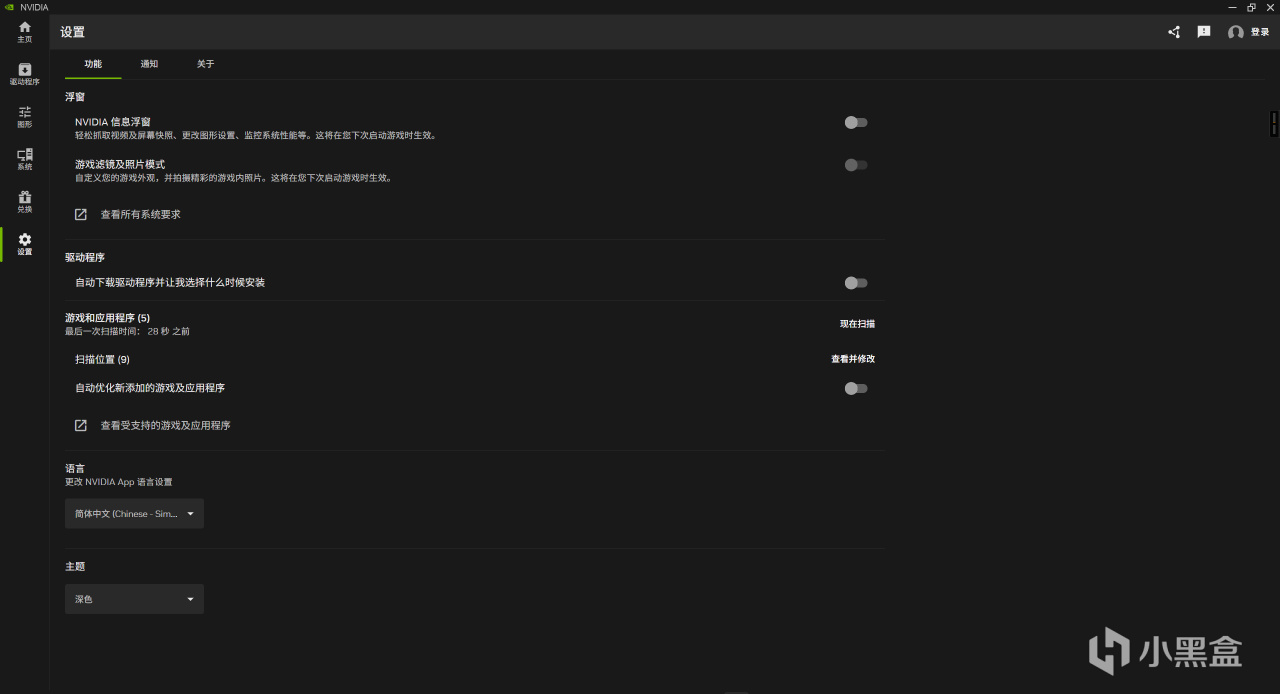Click the 更改 NVIDIA App 语言设置 text
The height and width of the screenshot is (694, 1280).
point(119,482)
